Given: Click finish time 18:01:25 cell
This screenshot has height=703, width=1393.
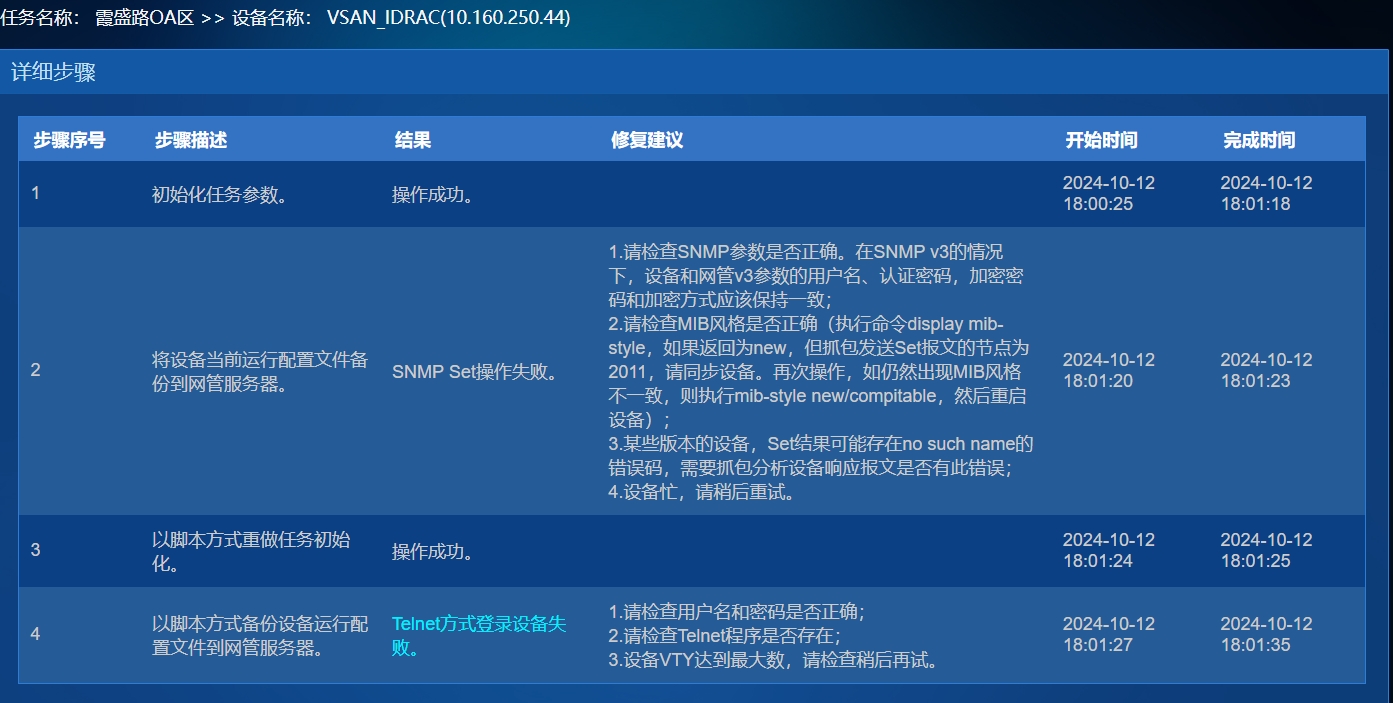Looking at the screenshot, I should (1266, 550).
